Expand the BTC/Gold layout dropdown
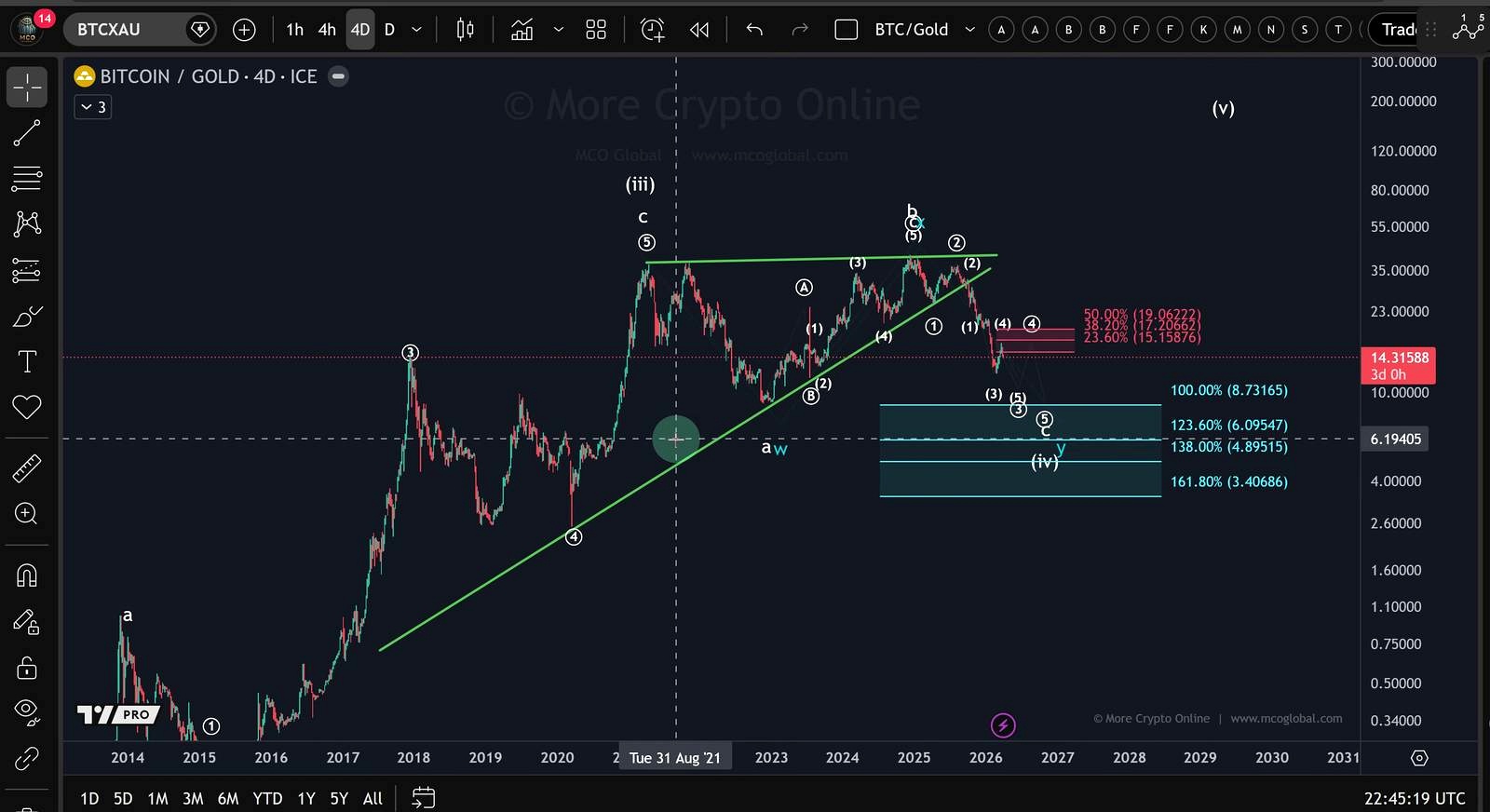1490x812 pixels. pos(969,30)
